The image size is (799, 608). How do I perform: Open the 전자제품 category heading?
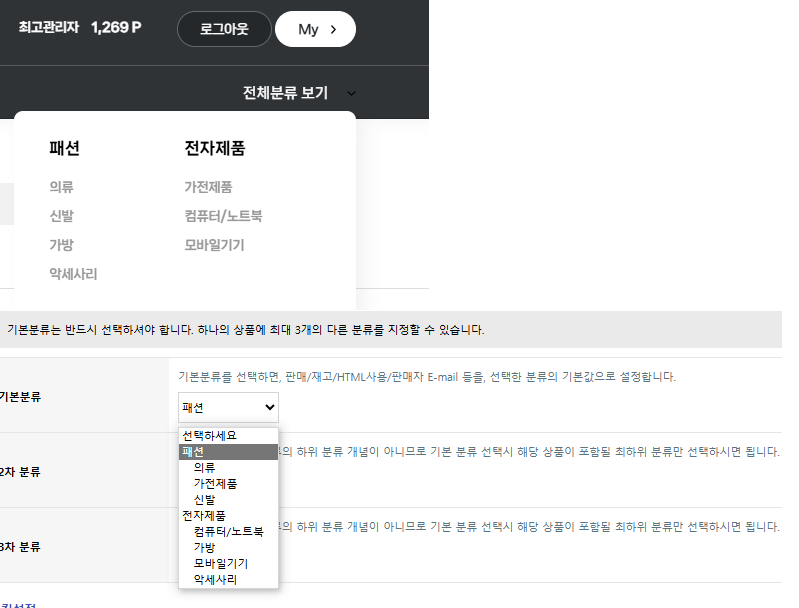tap(215, 148)
